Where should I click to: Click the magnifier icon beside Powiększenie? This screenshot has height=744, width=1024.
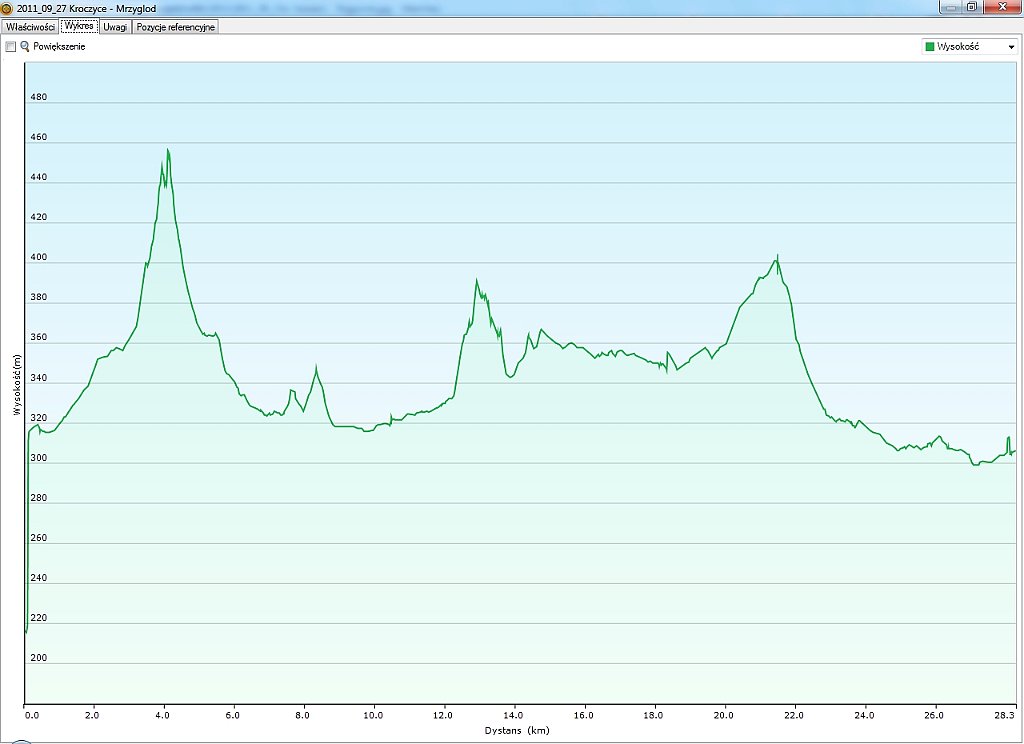point(25,47)
